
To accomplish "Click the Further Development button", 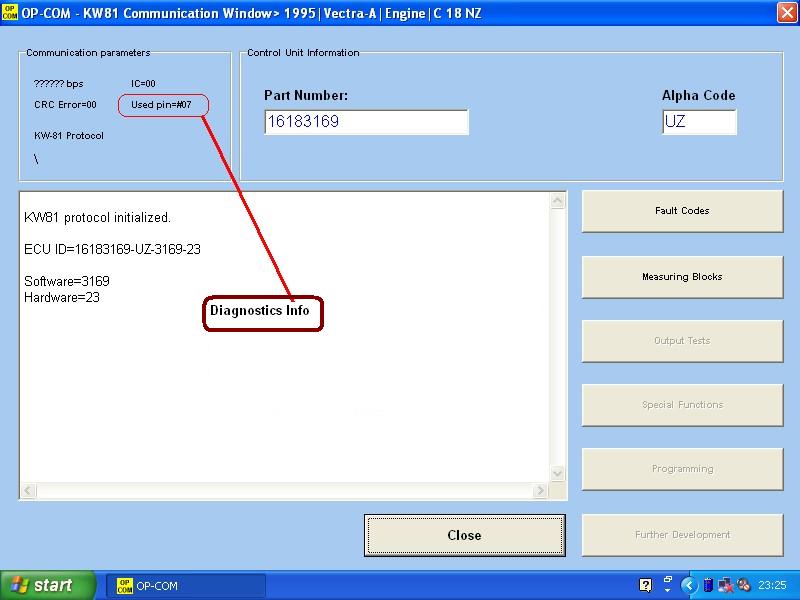I will coord(682,535).
